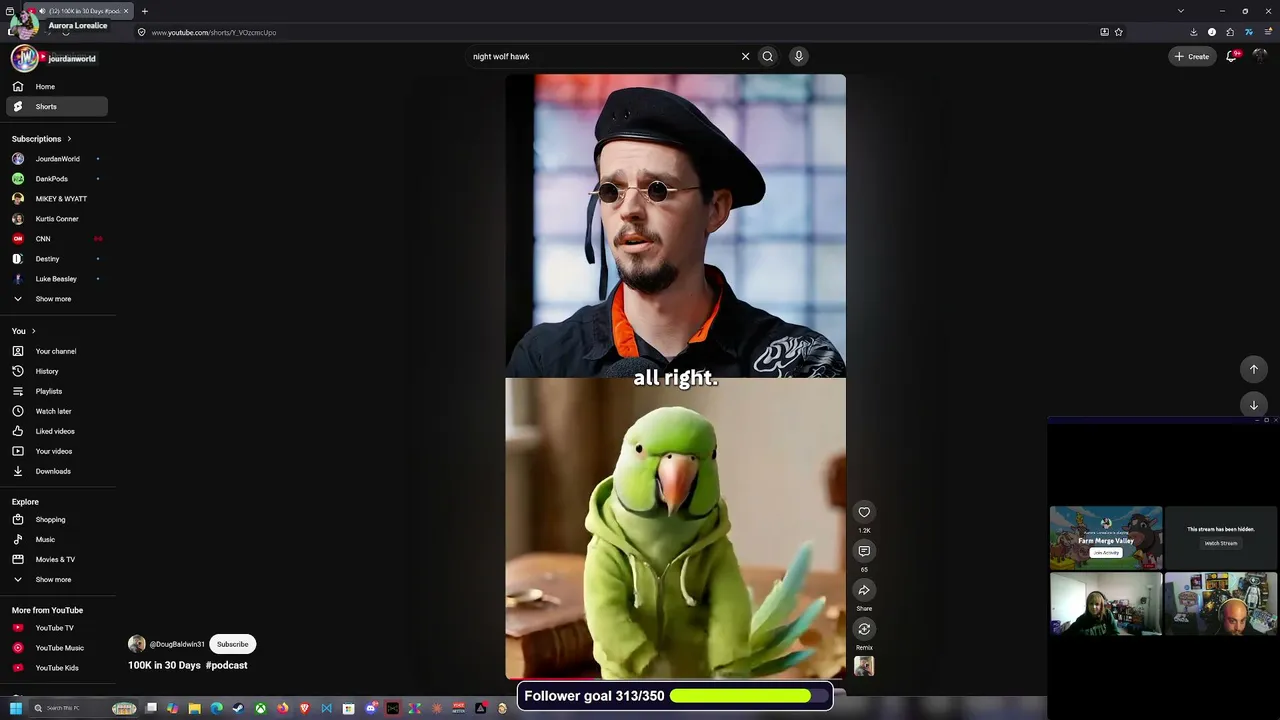This screenshot has height=720, width=1280.
Task: Open MIKEY & WYATT subscription
Action: [57, 199]
